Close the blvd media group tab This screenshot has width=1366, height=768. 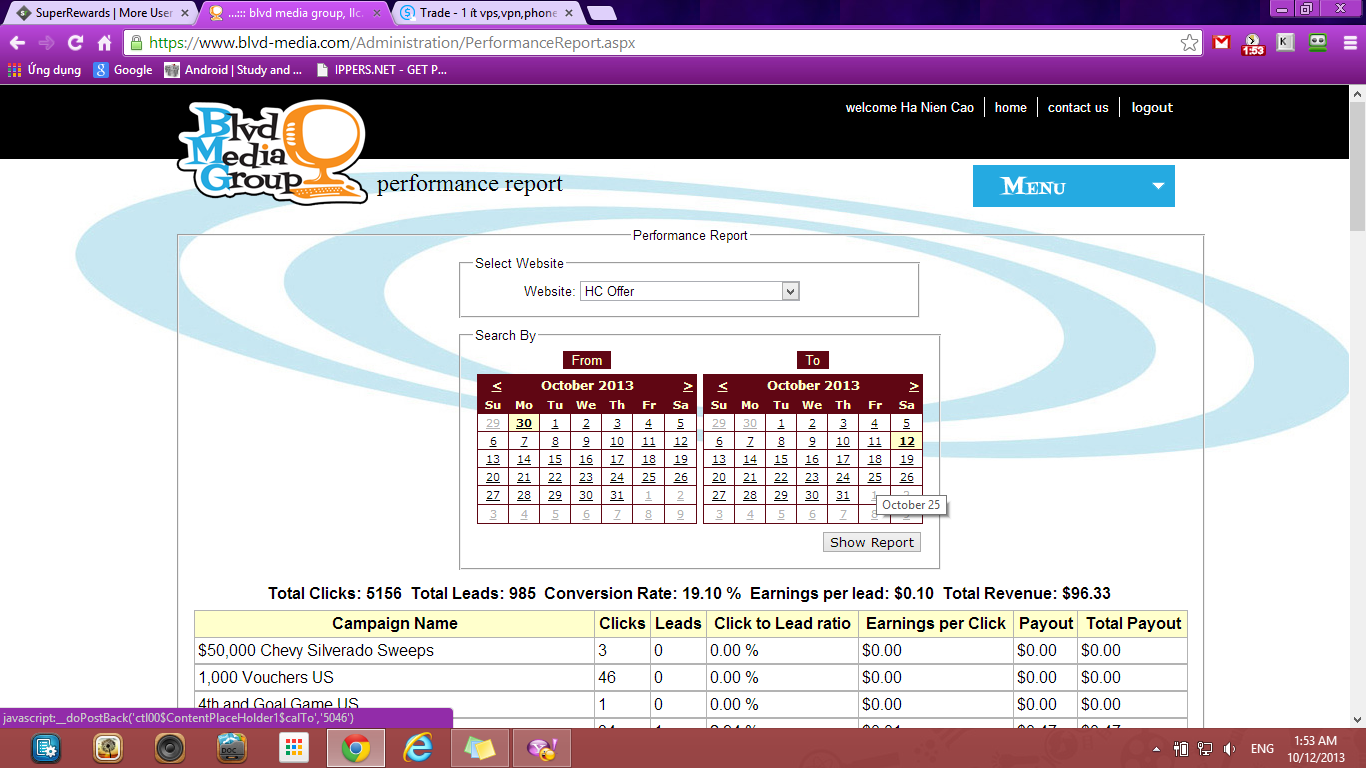tap(376, 13)
